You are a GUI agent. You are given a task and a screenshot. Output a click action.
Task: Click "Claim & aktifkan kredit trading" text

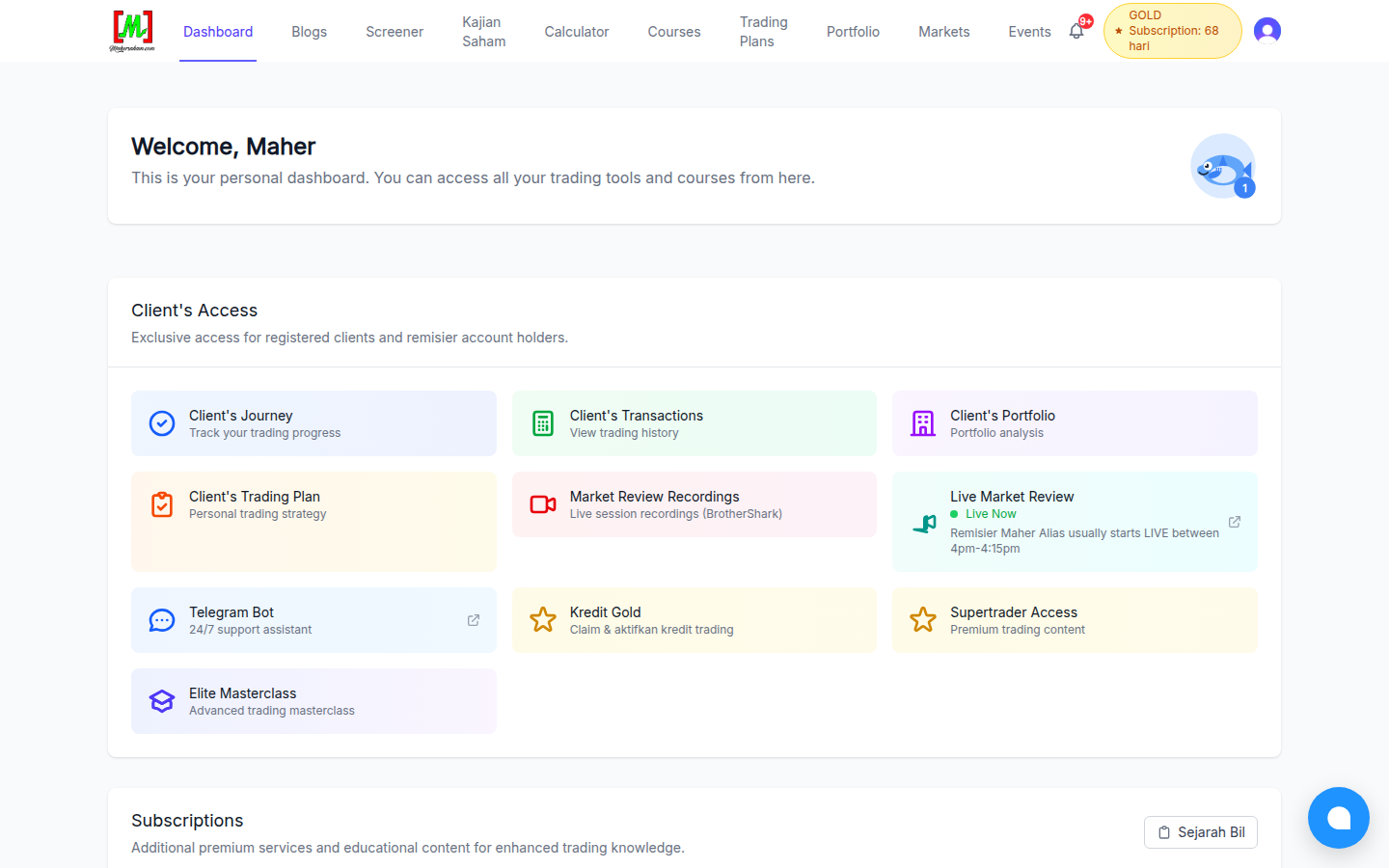click(652, 630)
